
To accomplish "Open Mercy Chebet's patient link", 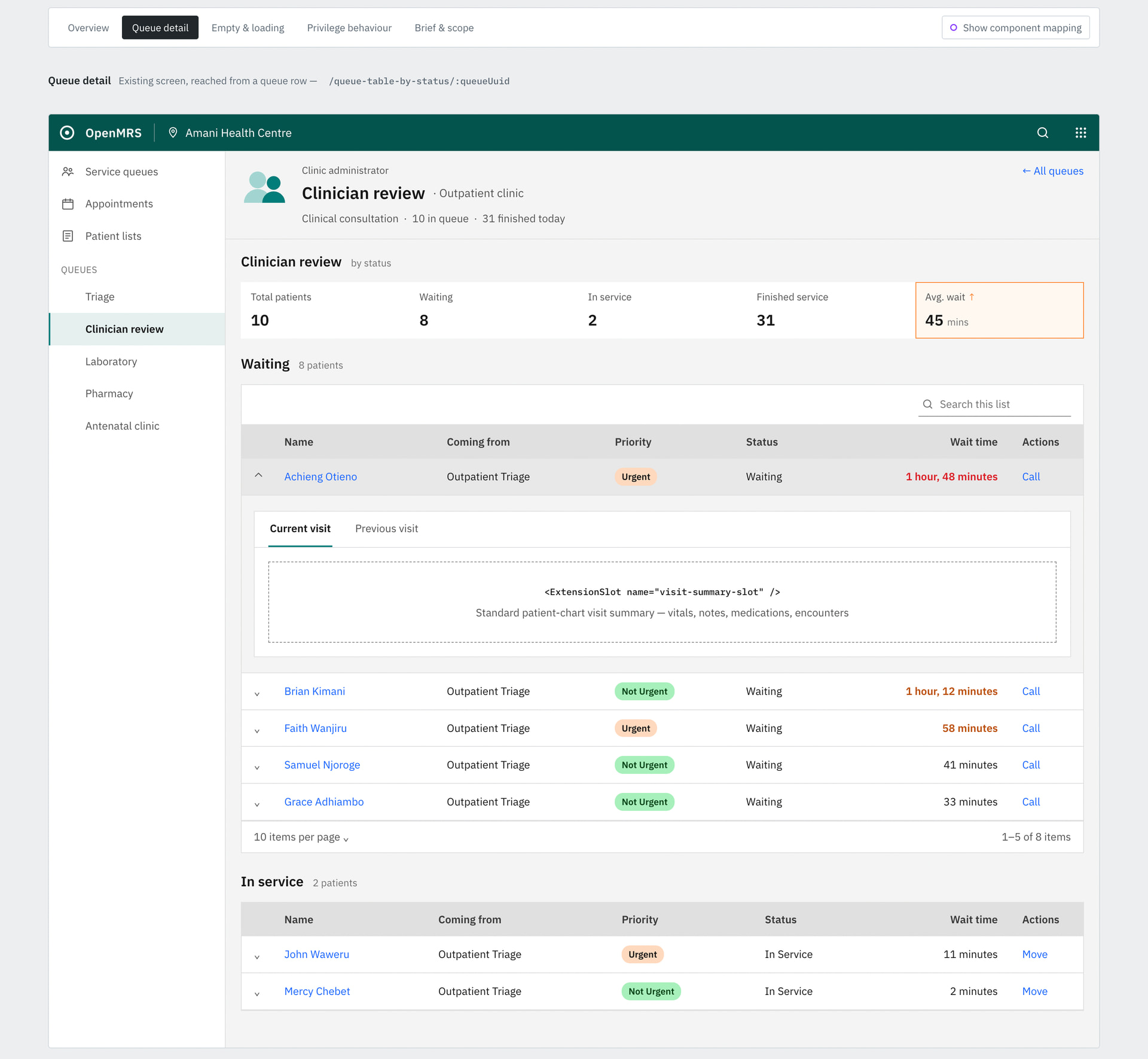I will [317, 991].
